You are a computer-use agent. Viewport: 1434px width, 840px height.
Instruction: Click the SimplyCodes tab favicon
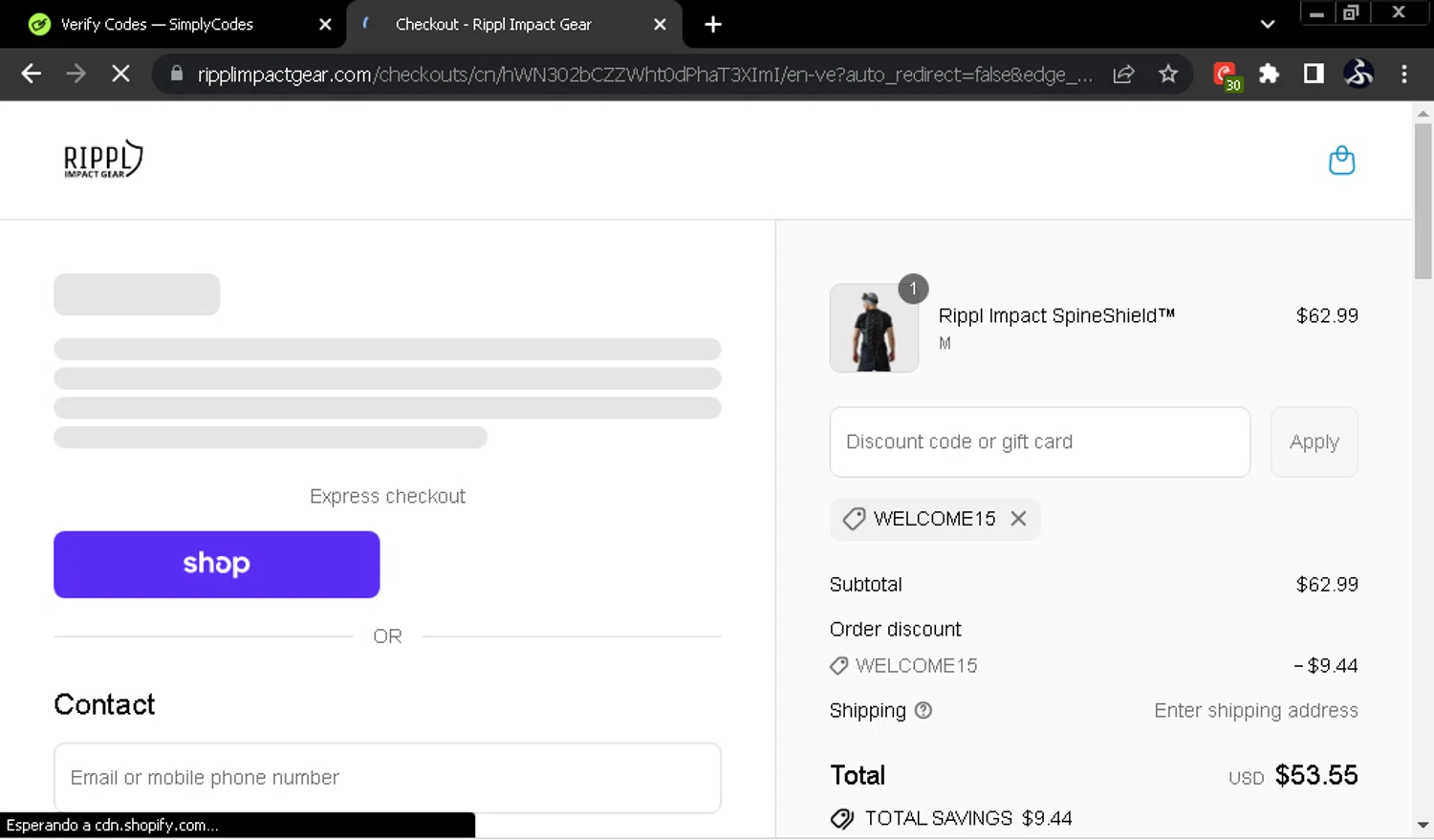click(39, 25)
